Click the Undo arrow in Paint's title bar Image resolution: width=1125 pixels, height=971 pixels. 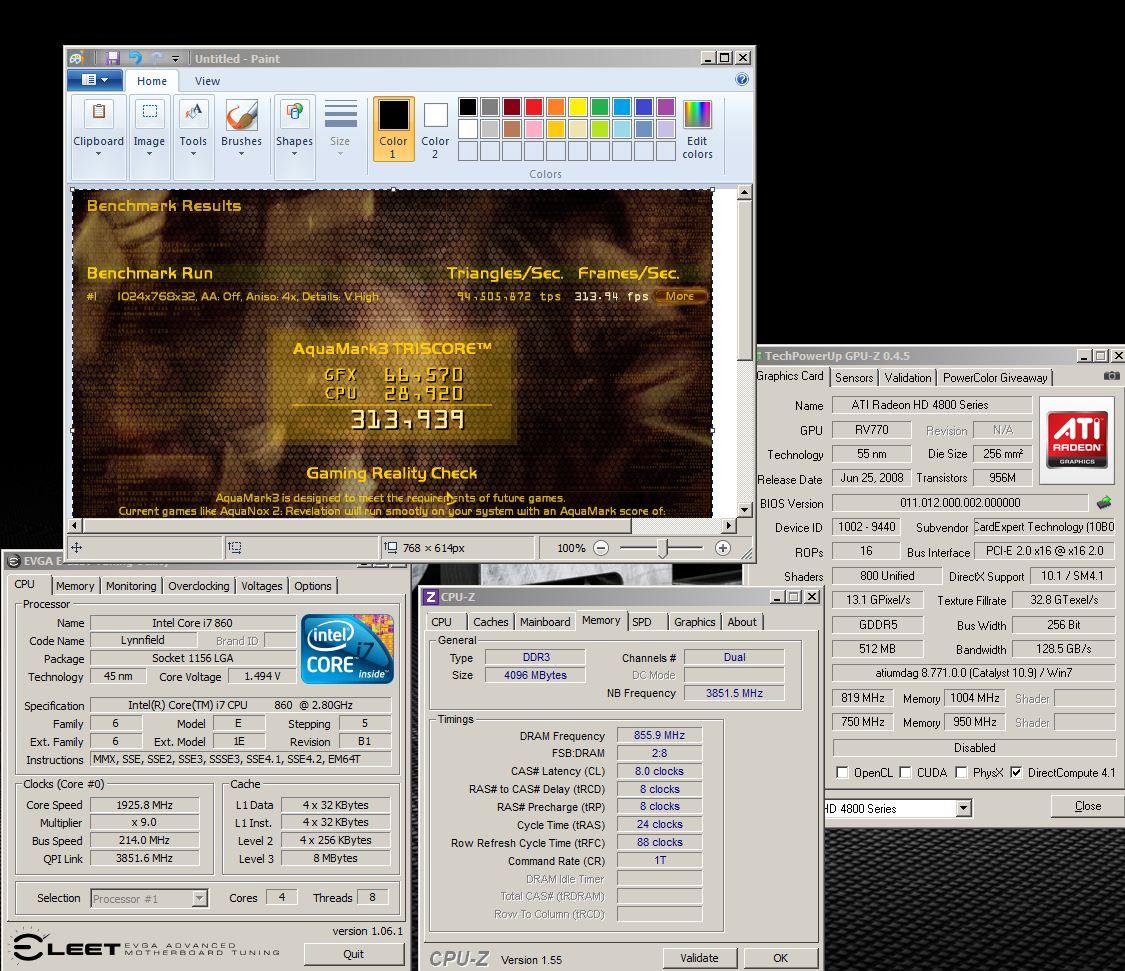135,58
